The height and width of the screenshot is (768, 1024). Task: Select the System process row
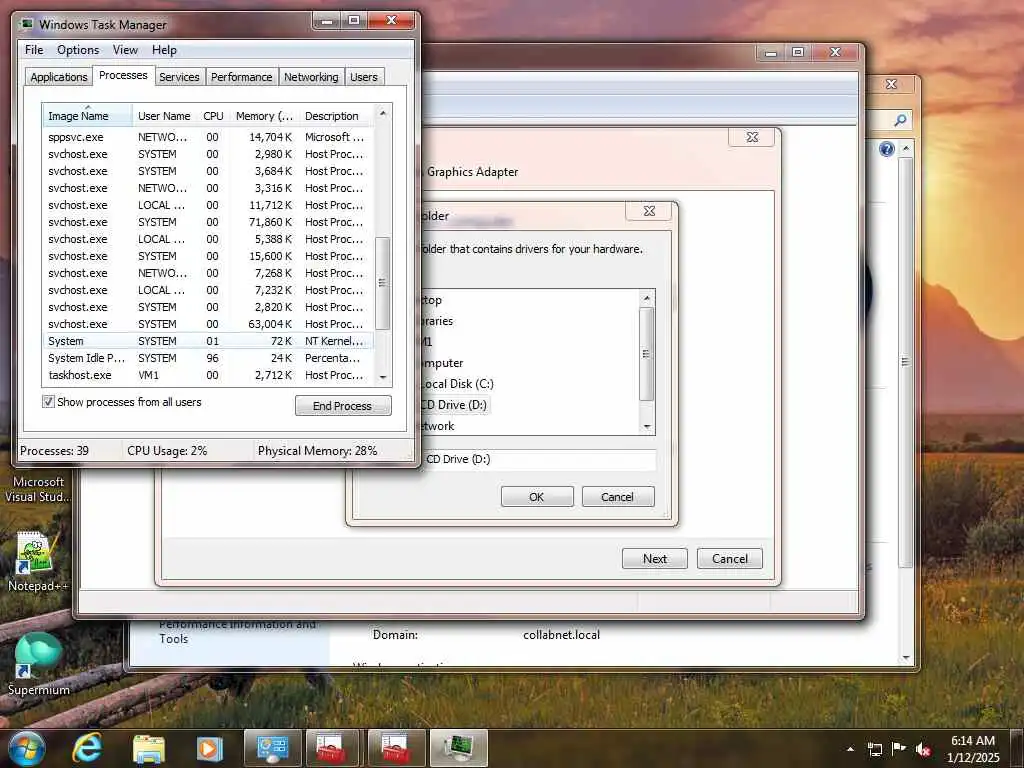click(208, 341)
